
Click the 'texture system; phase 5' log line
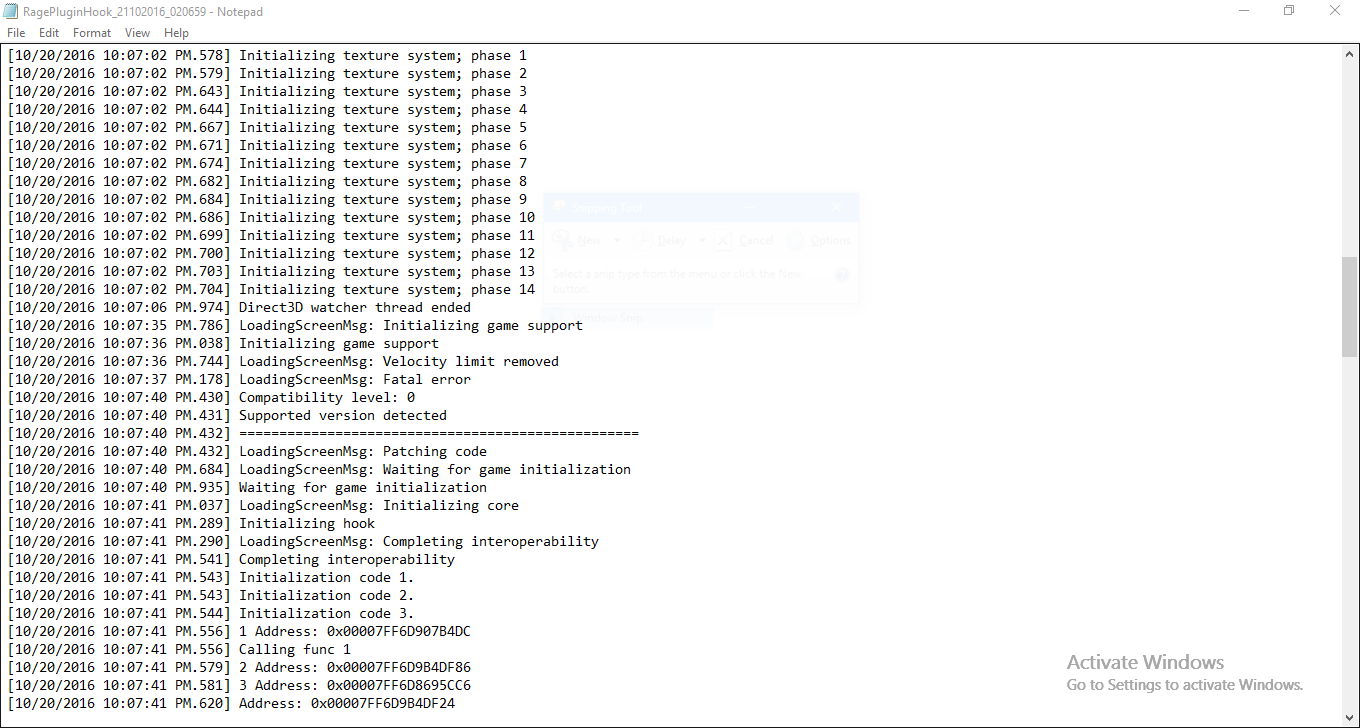pyautogui.click(x=267, y=128)
